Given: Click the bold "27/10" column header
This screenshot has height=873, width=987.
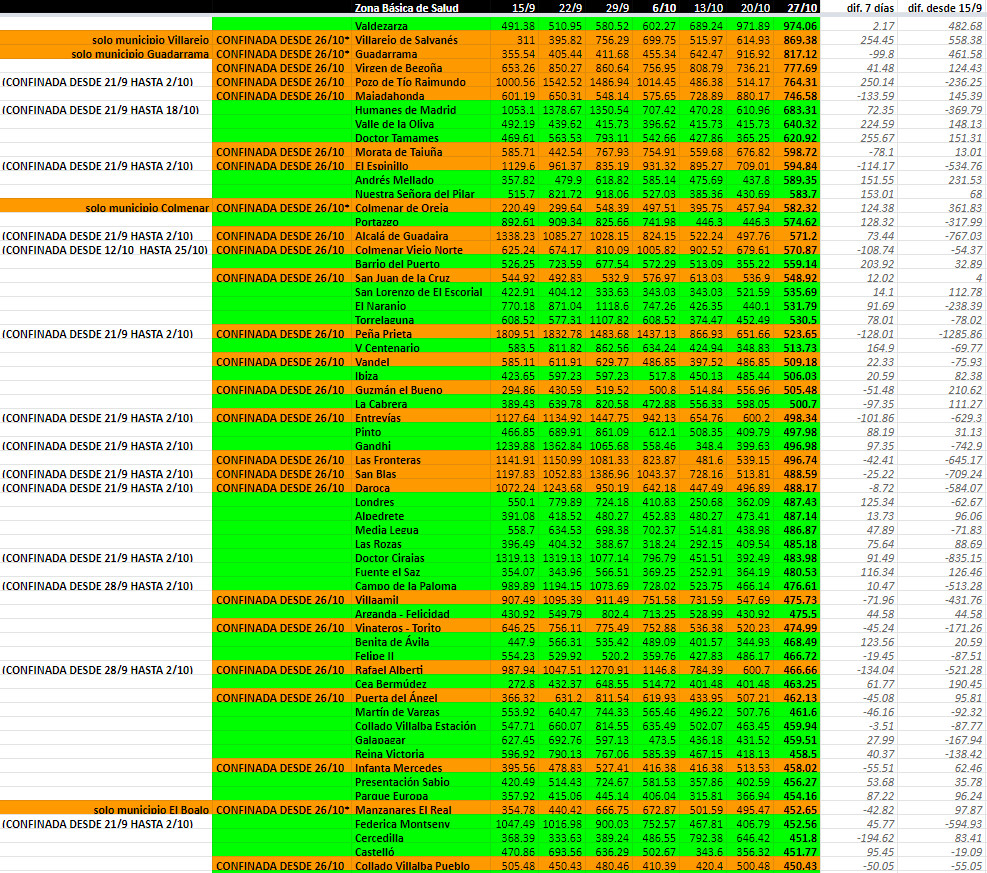Looking at the screenshot, I should pos(803,8).
